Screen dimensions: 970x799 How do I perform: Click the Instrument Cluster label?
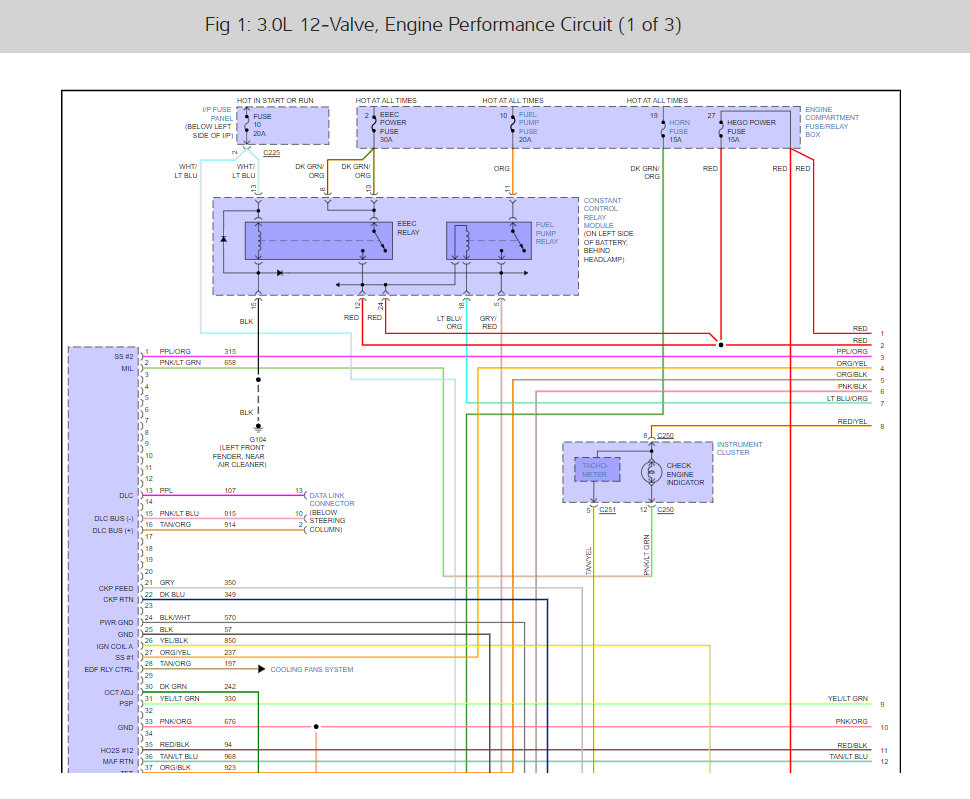tap(739, 448)
